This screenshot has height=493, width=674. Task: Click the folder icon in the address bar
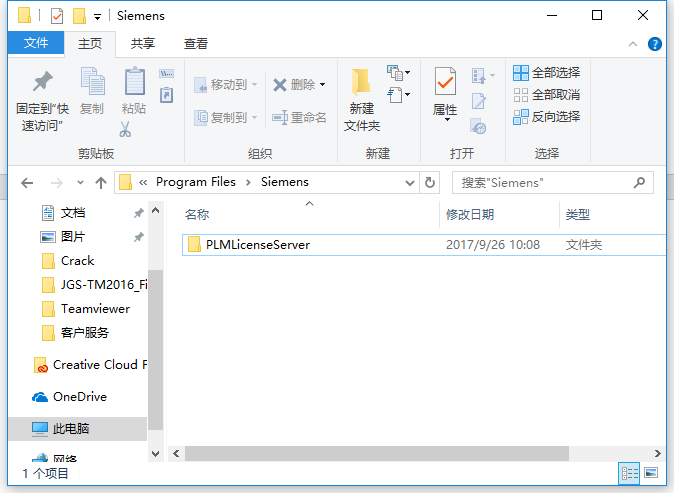tap(125, 182)
